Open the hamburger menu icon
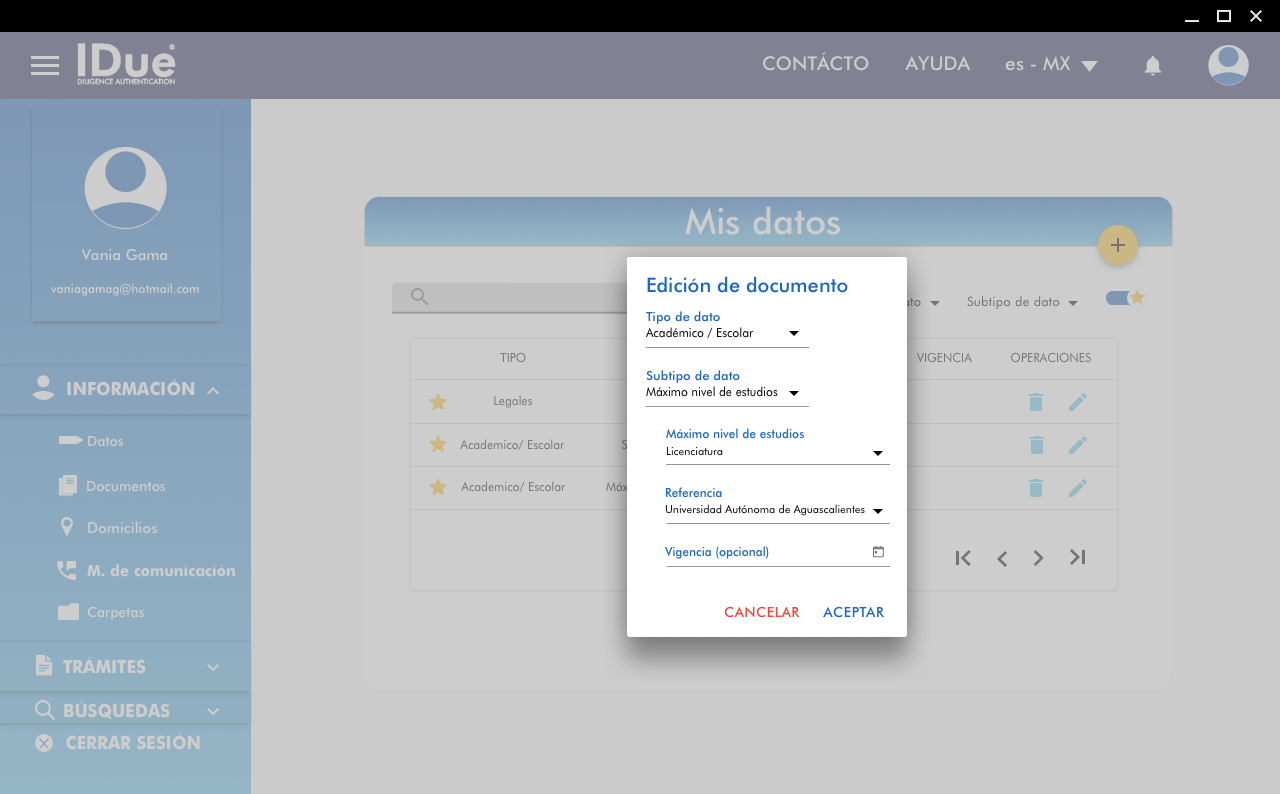The height and width of the screenshot is (794, 1280). 45,66
